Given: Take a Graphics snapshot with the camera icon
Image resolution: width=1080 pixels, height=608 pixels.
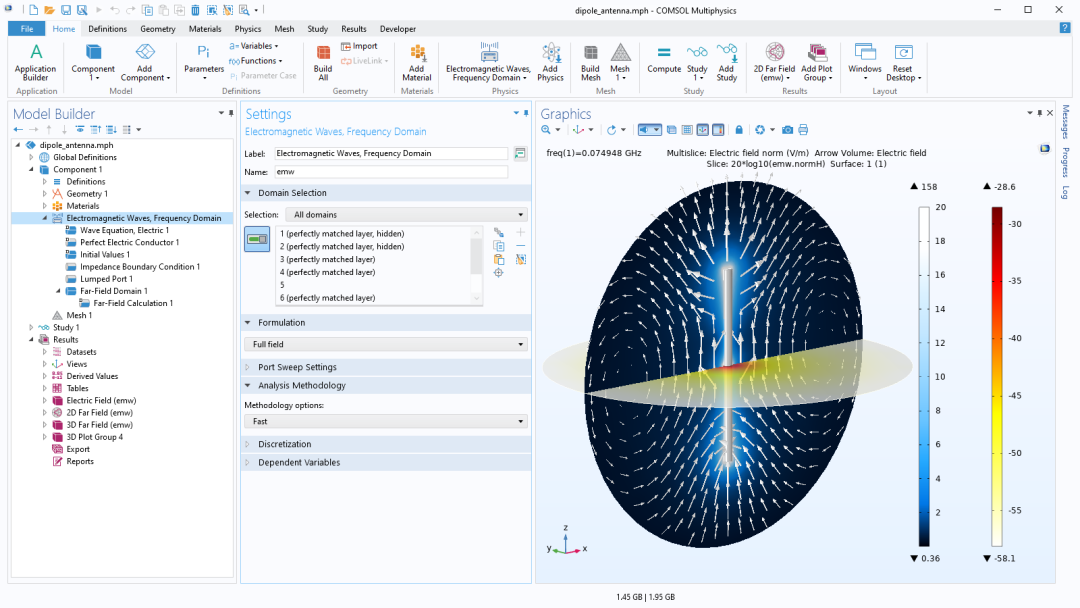Looking at the screenshot, I should (787, 129).
